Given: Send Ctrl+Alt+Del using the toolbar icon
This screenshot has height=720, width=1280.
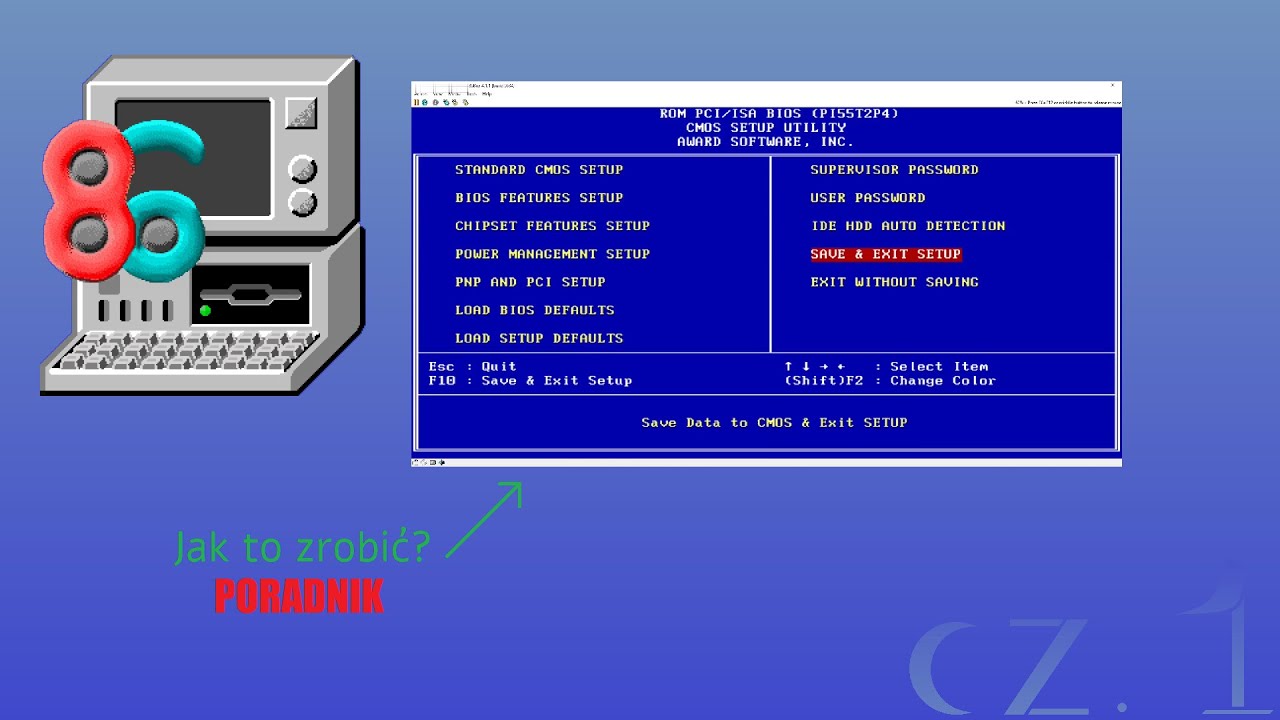Looking at the screenshot, I should (x=445, y=102).
